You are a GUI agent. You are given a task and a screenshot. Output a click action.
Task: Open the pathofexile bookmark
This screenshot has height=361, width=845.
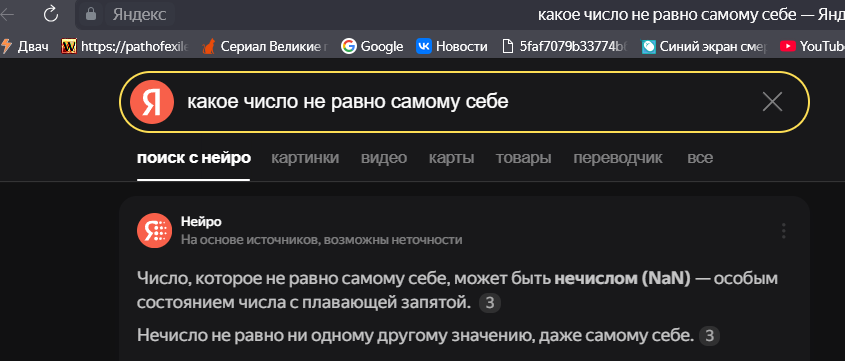click(124, 46)
